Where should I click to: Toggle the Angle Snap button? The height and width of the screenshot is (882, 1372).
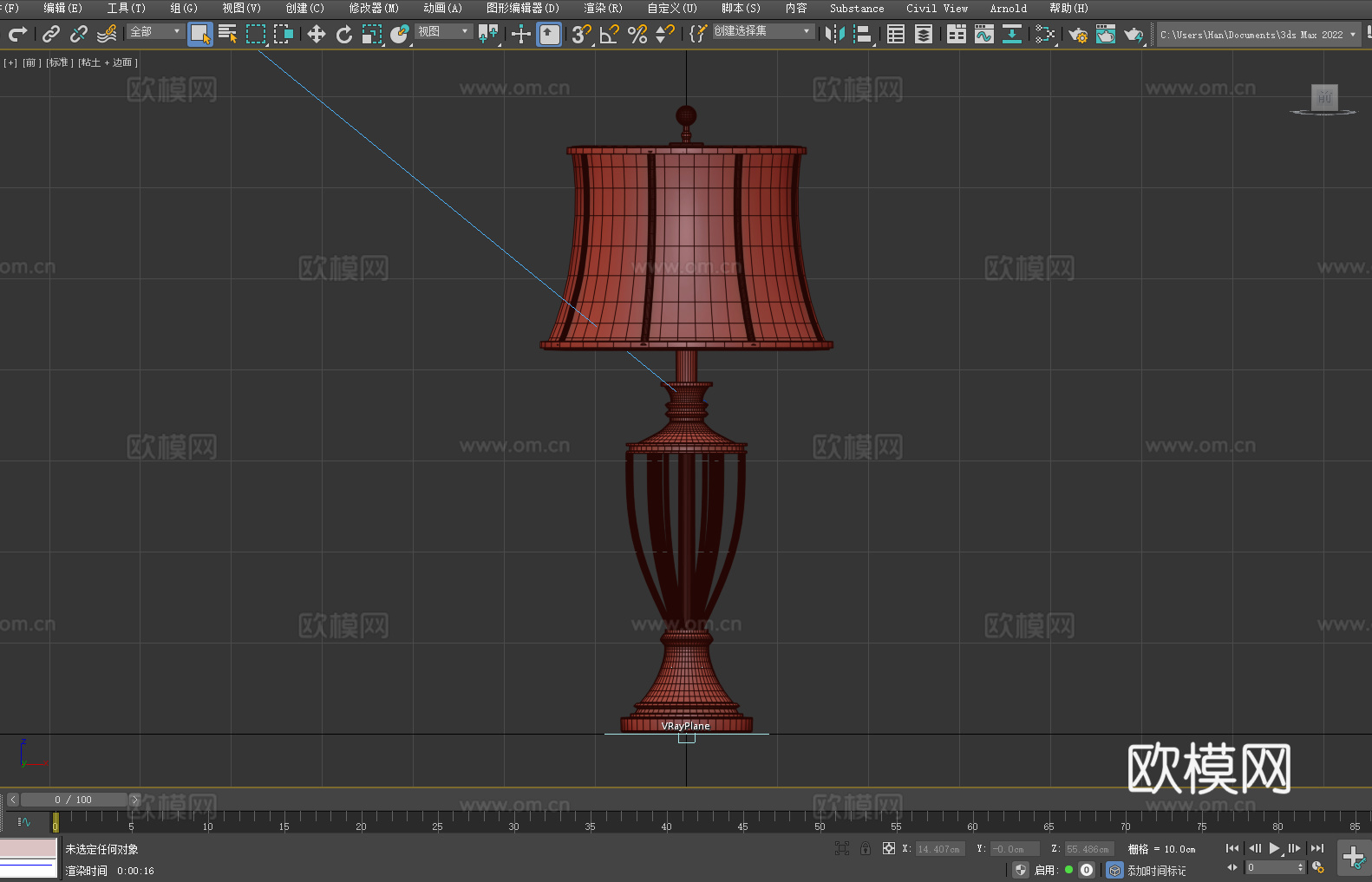610,34
